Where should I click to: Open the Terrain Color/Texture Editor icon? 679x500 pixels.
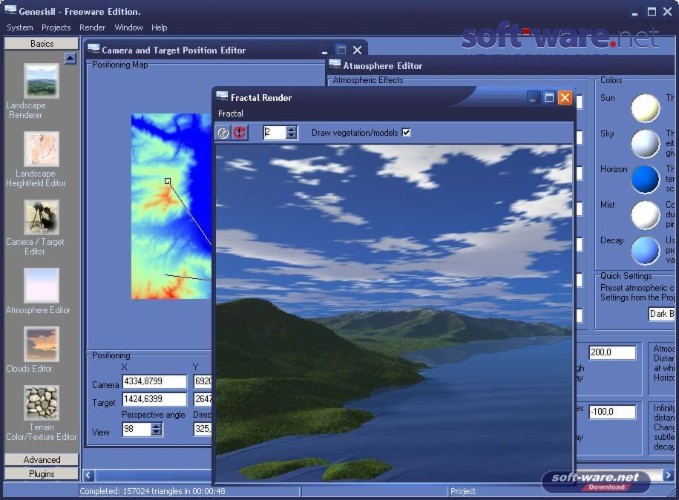click(x=41, y=403)
